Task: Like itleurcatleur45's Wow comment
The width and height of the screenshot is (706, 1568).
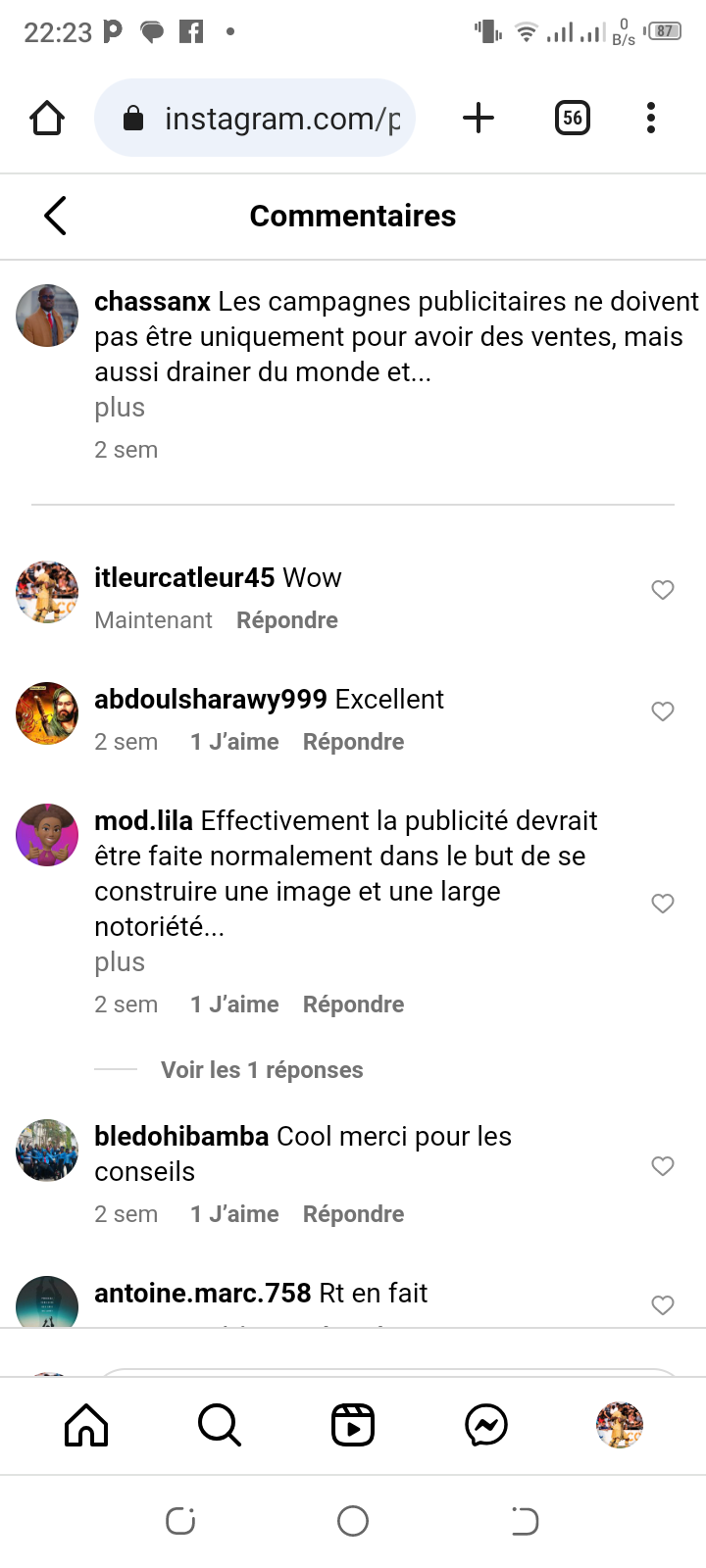Action: (663, 589)
